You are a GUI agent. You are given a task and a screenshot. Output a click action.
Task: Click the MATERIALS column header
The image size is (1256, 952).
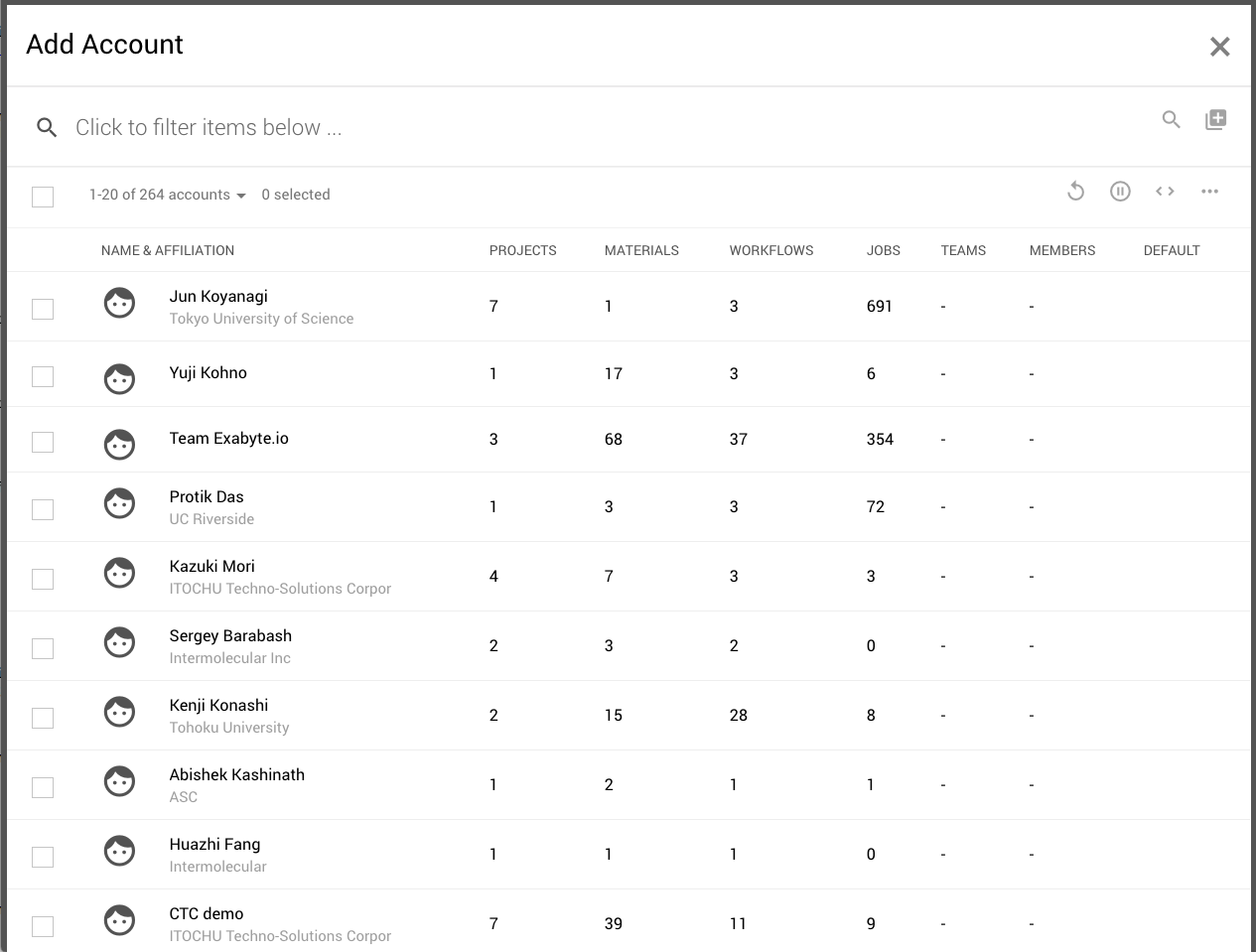point(641,250)
